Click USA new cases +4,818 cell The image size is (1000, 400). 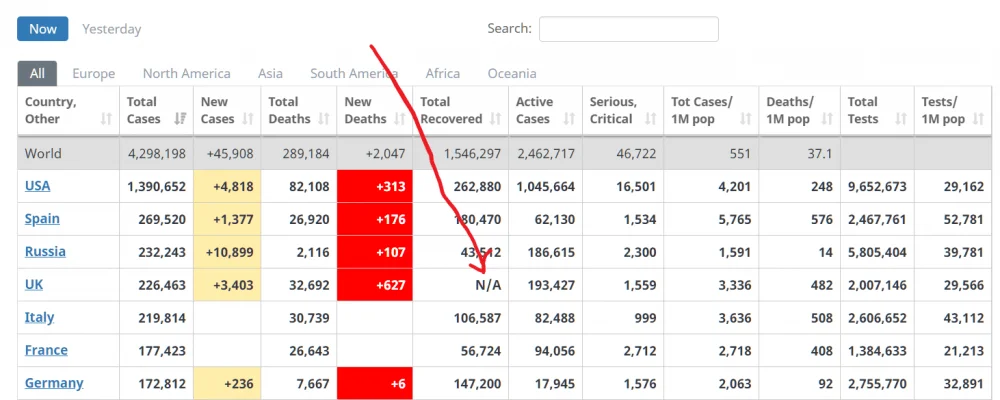pos(227,186)
